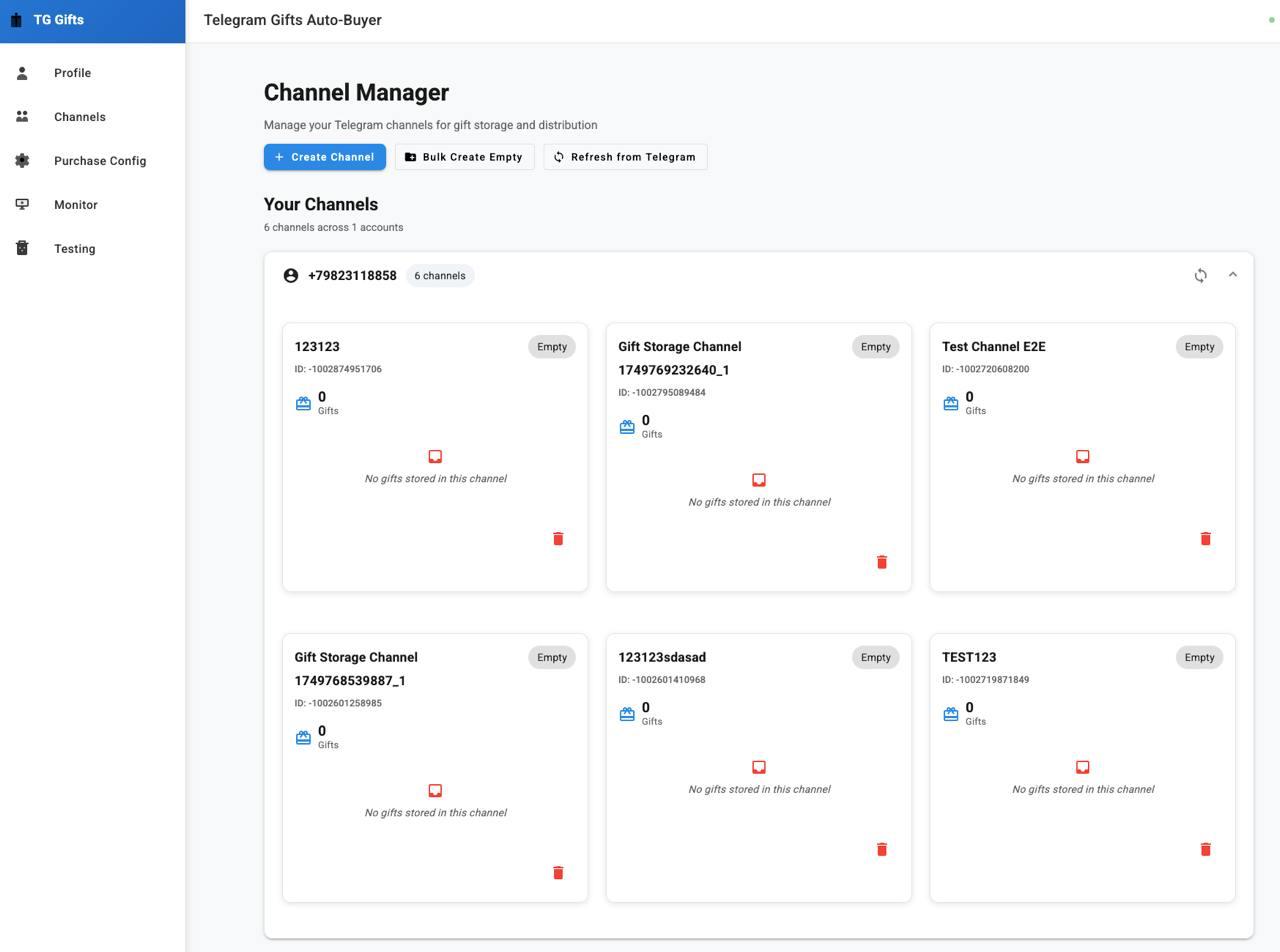Go to the Channels section

pyautogui.click(x=93, y=117)
